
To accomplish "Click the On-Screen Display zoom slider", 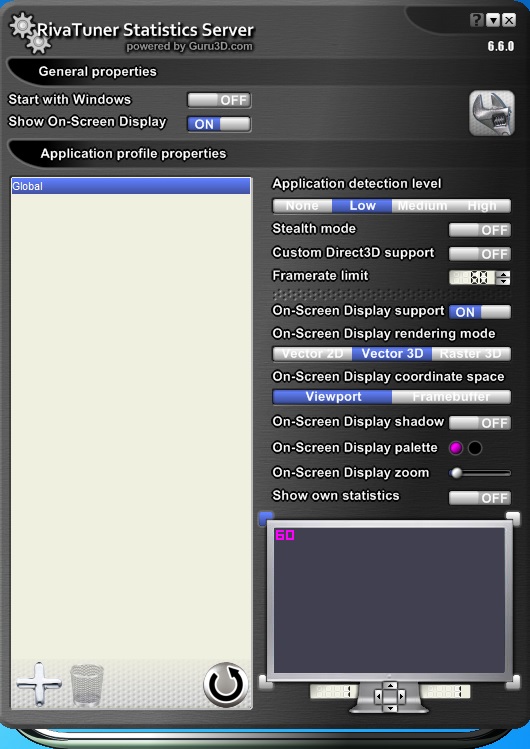I will [x=480, y=473].
